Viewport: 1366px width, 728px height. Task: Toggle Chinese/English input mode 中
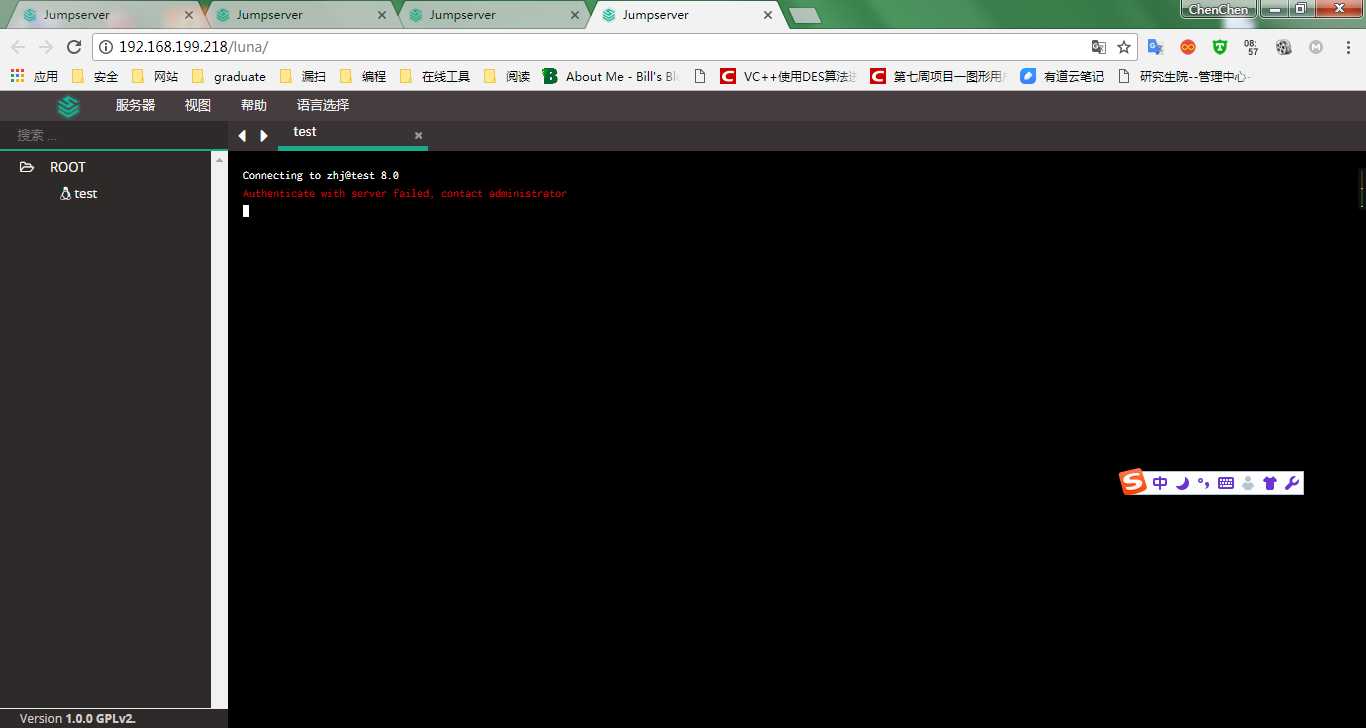[1160, 483]
